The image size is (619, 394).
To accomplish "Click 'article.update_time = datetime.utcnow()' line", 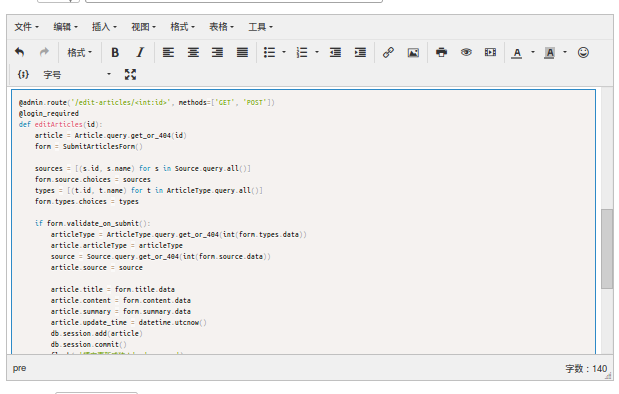I will tap(128, 322).
